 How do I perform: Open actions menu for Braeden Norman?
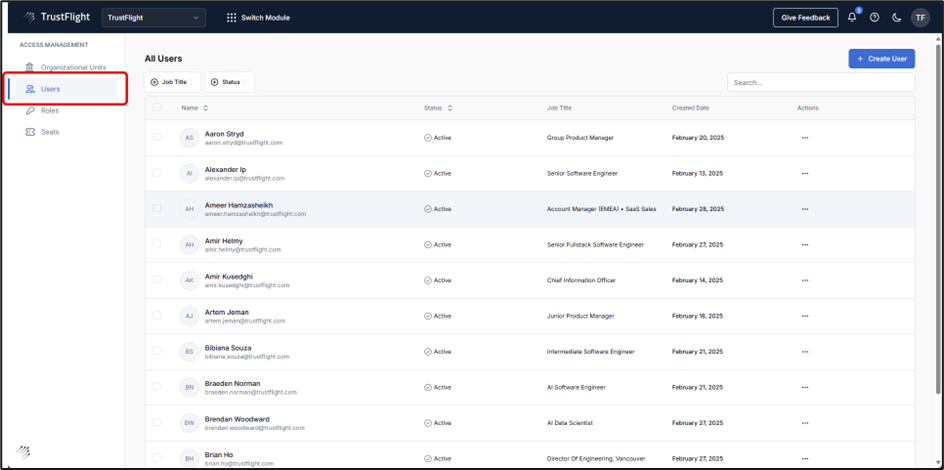coord(805,388)
